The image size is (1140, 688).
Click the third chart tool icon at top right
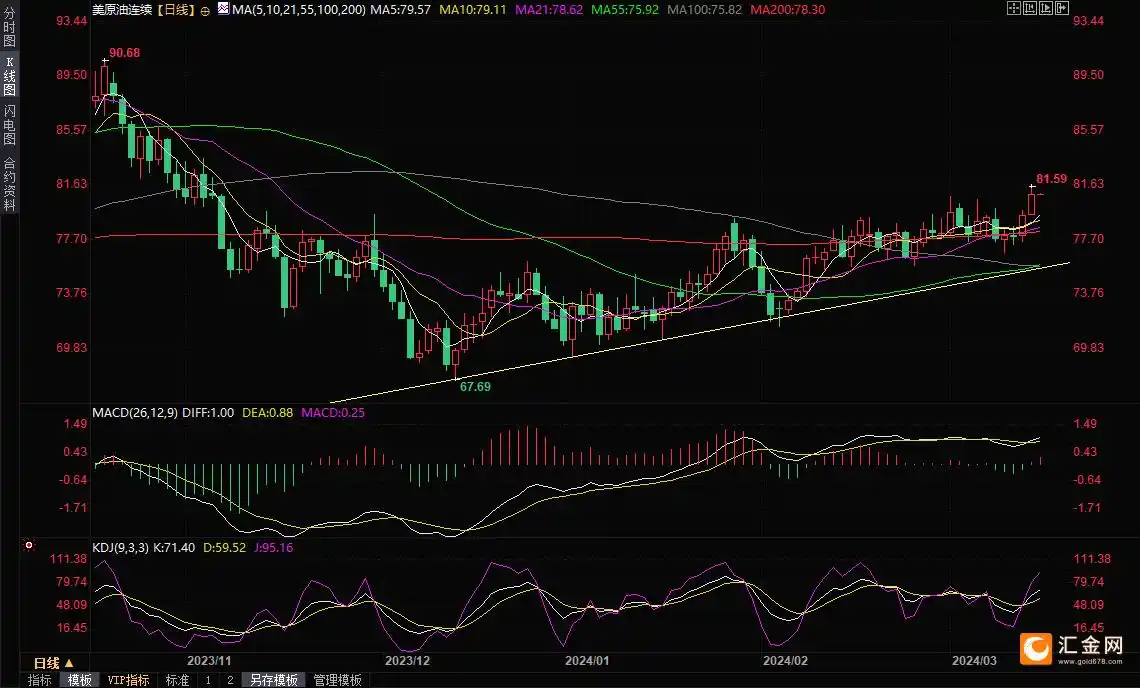[x=1044, y=8]
